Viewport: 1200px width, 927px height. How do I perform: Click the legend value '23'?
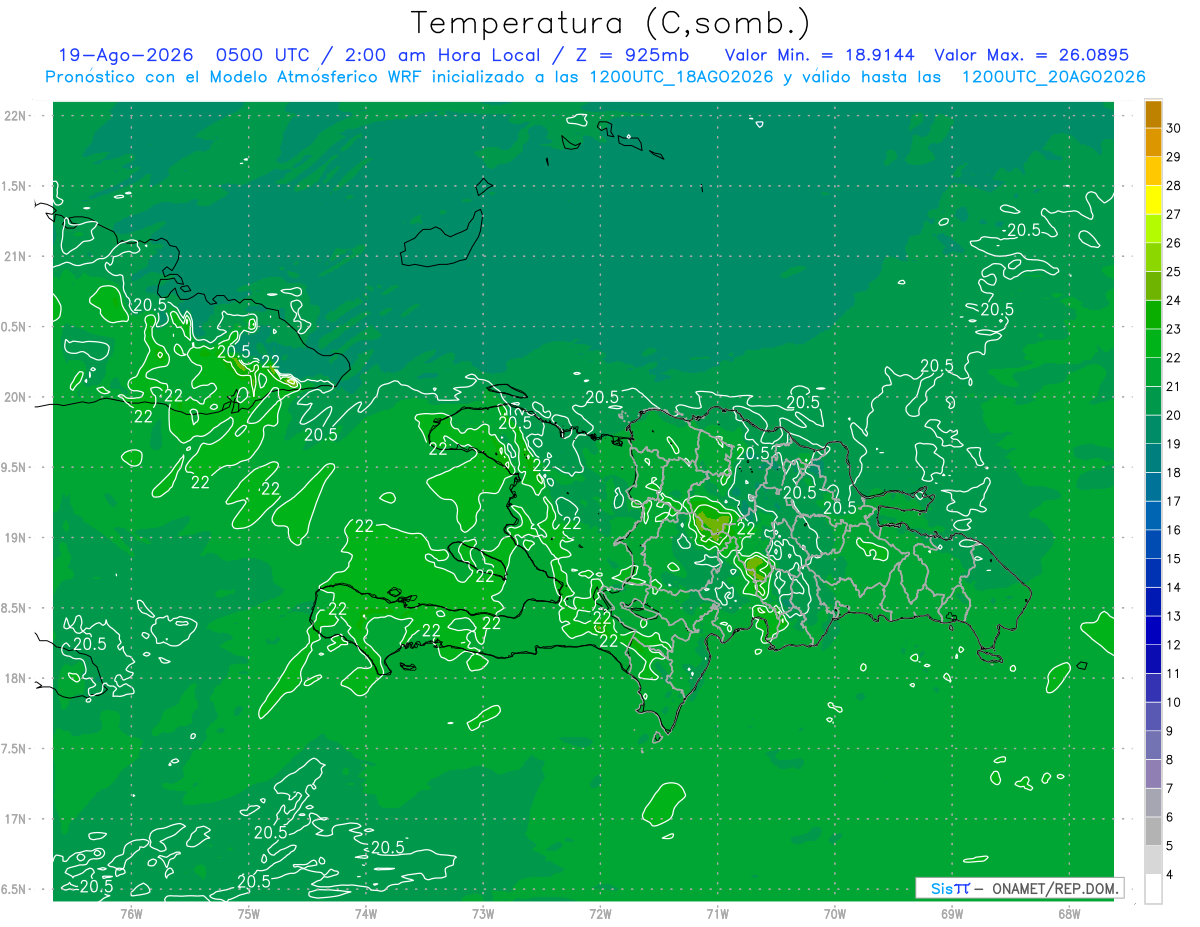(x=1174, y=329)
